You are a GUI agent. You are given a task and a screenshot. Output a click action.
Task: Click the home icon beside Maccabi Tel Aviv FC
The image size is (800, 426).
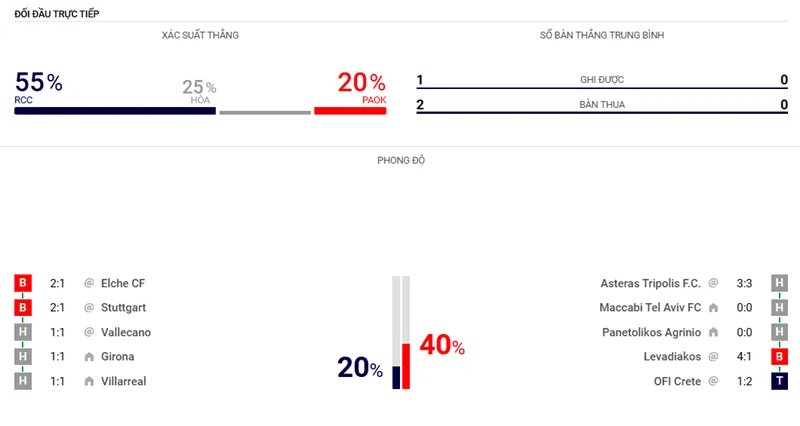coord(713,308)
